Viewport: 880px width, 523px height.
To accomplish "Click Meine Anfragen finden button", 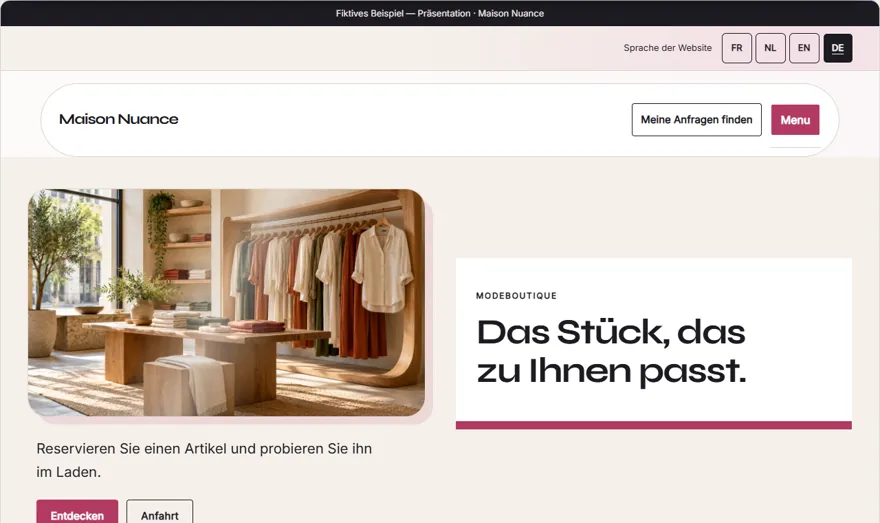I will pos(696,120).
